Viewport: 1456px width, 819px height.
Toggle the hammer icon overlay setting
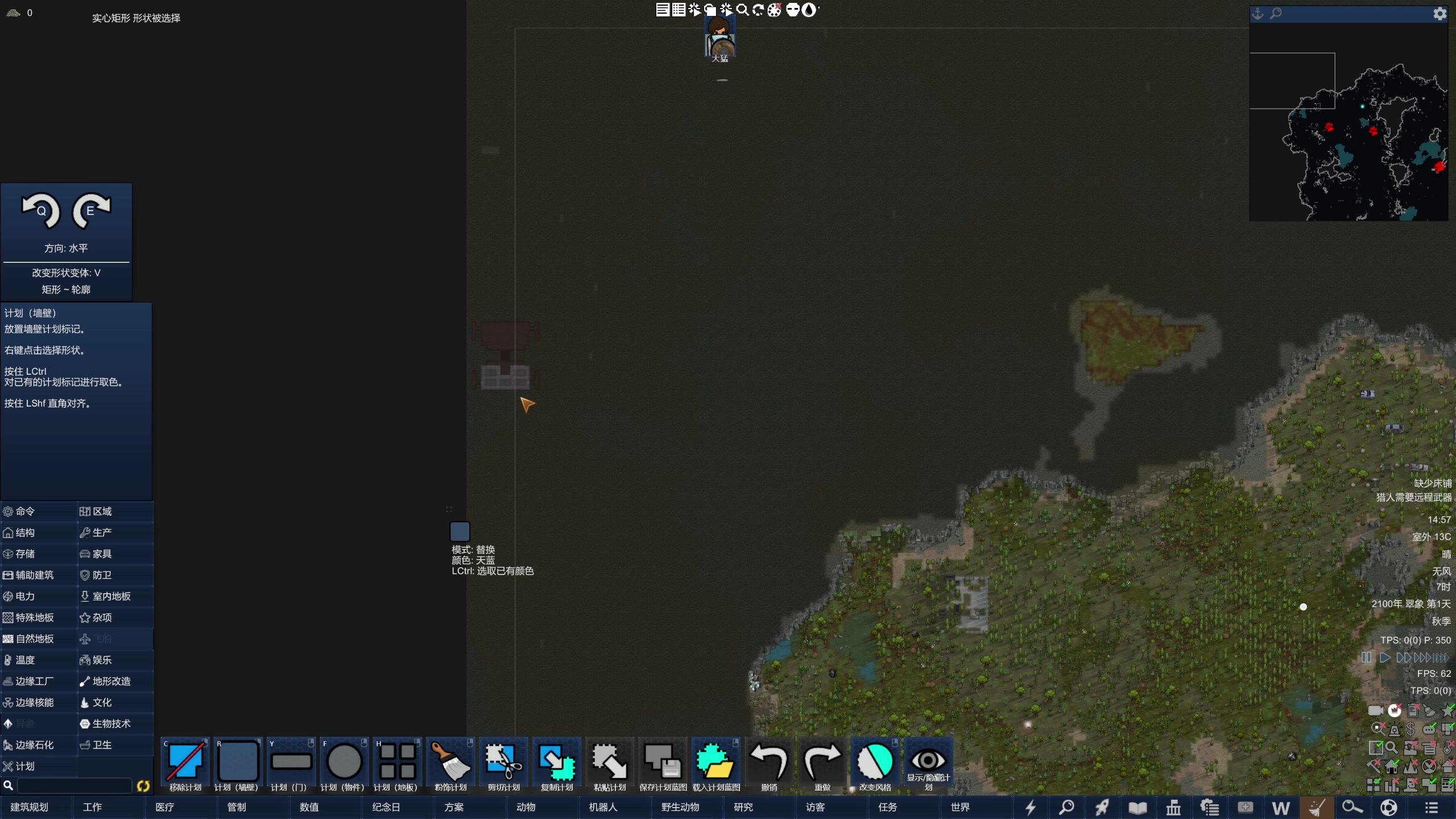(x=1374, y=766)
